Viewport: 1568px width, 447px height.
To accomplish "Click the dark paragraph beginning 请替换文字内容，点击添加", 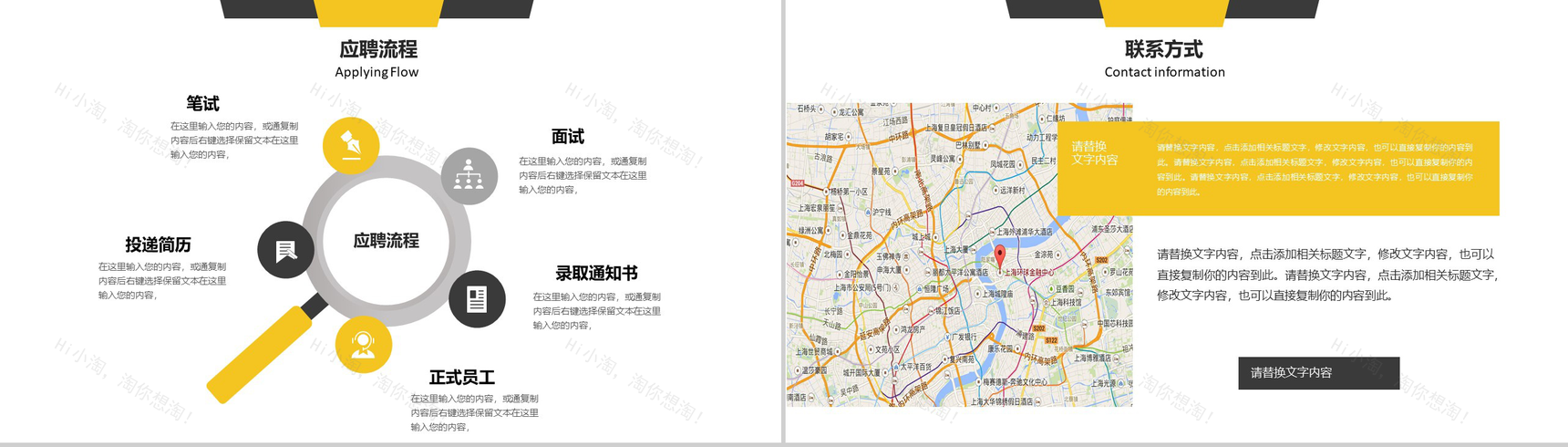I will pos(1327,275).
